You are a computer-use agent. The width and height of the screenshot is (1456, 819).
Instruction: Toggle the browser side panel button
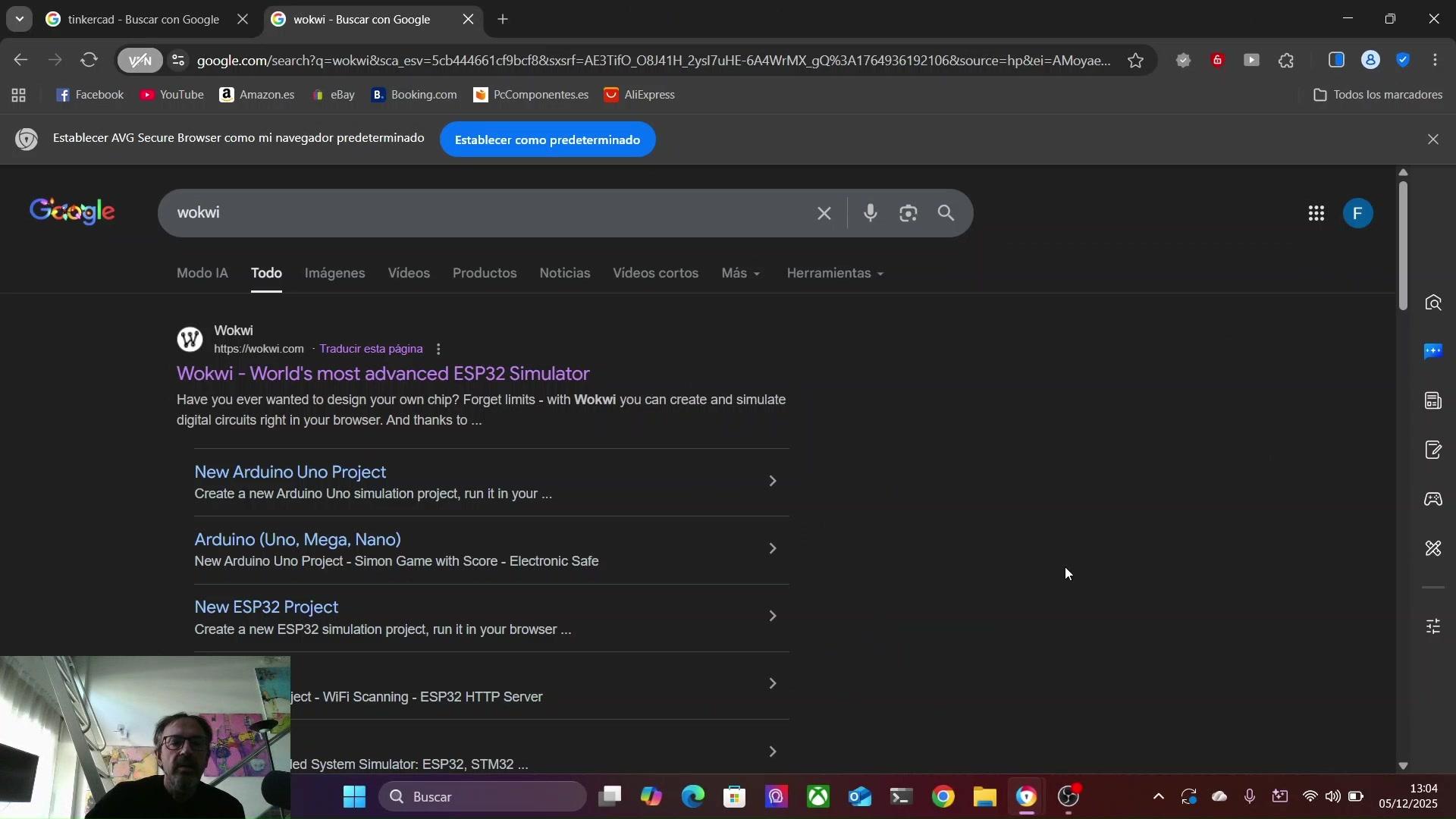pos(1336,61)
